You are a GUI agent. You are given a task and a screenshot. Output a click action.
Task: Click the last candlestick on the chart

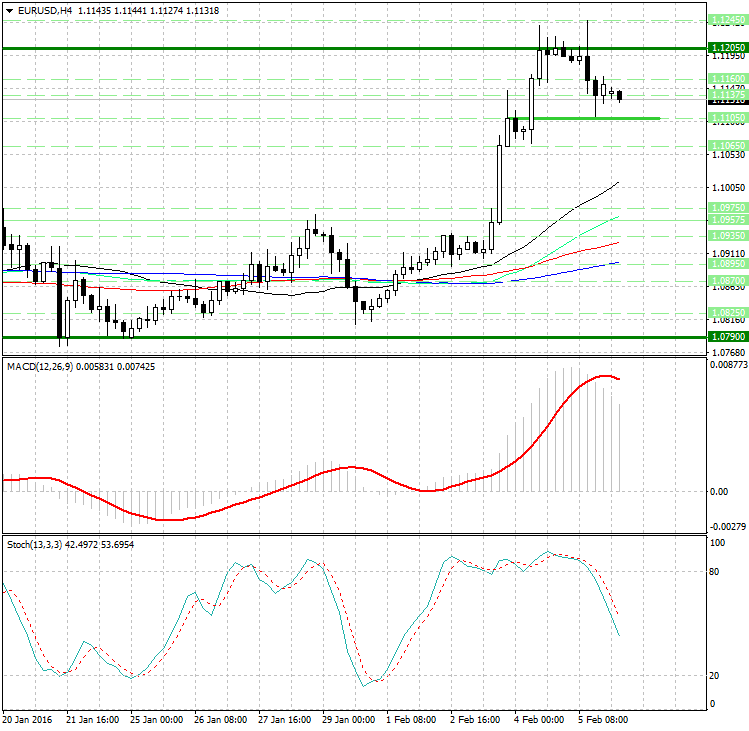pos(620,96)
